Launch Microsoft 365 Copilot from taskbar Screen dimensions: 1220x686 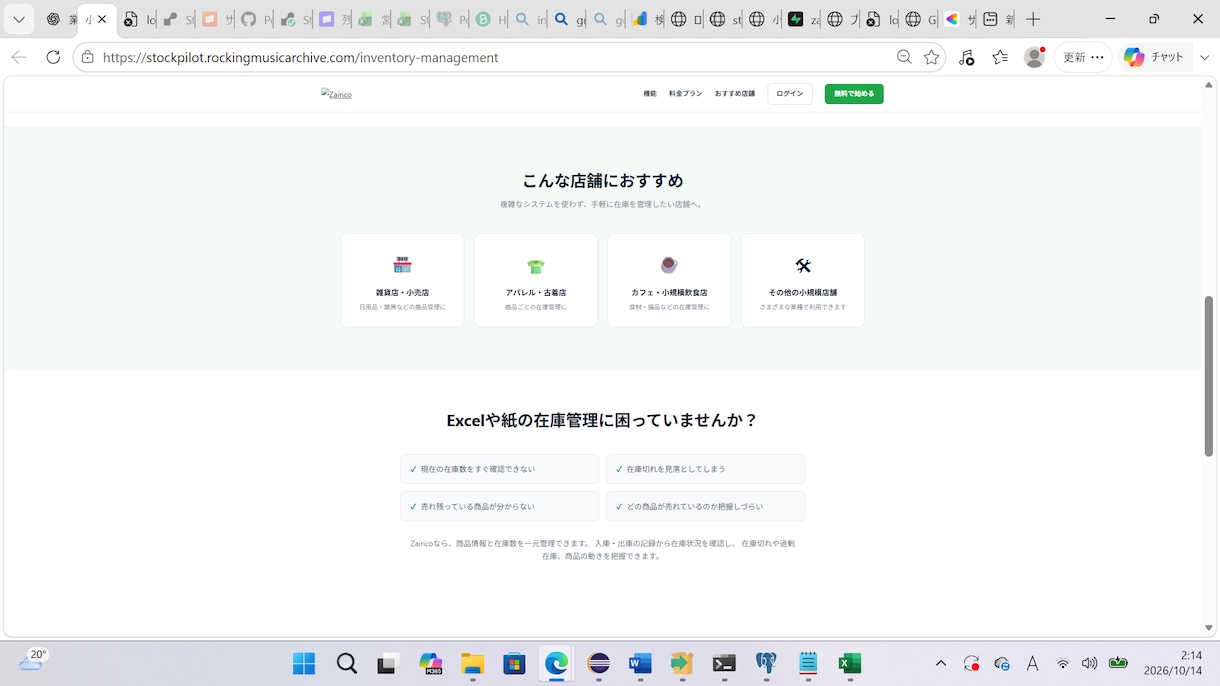pos(431,663)
